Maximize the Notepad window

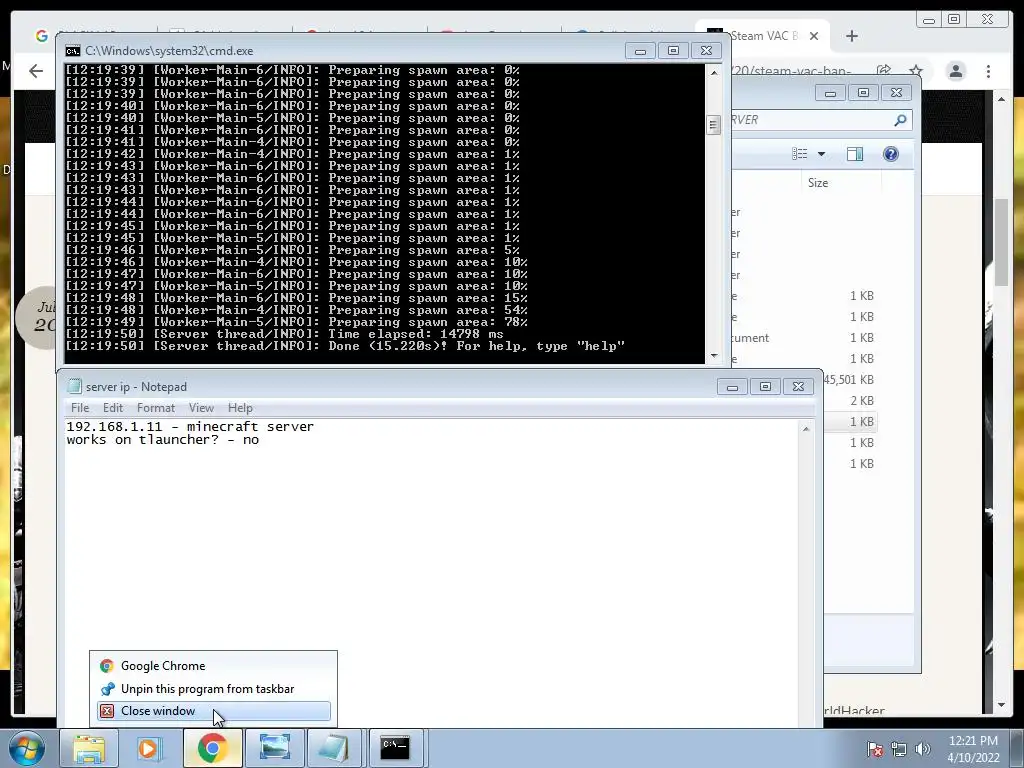765,387
